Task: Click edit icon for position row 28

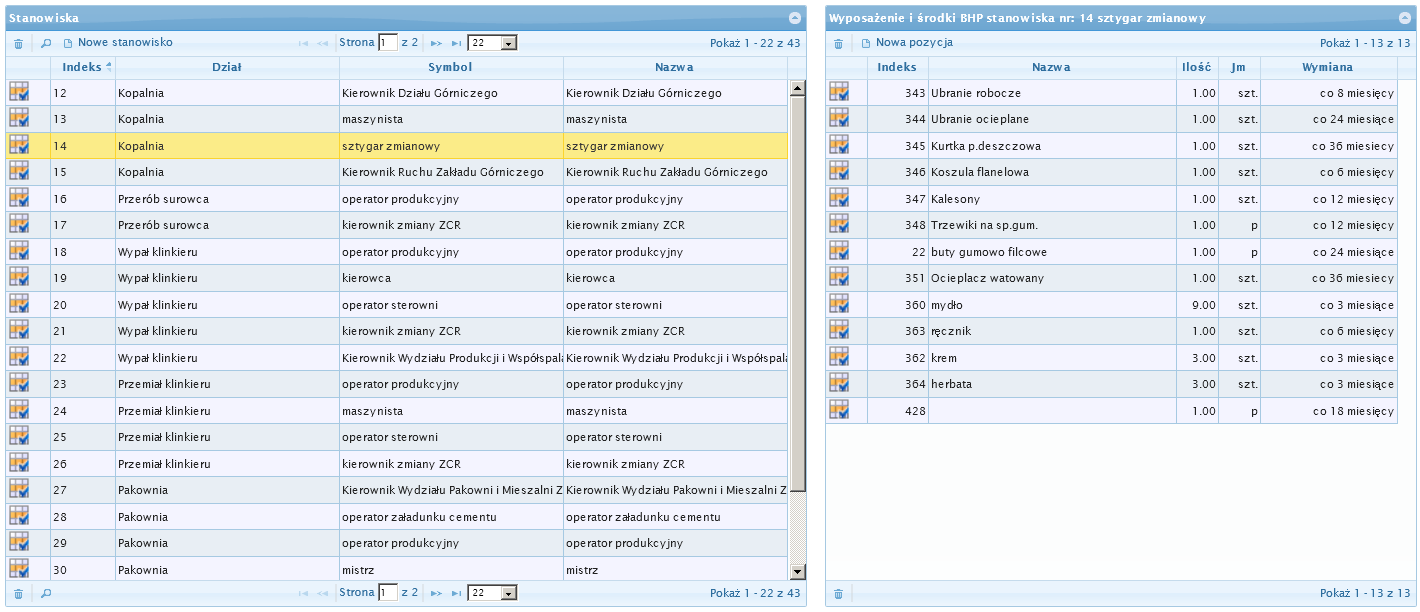Action: [19, 516]
